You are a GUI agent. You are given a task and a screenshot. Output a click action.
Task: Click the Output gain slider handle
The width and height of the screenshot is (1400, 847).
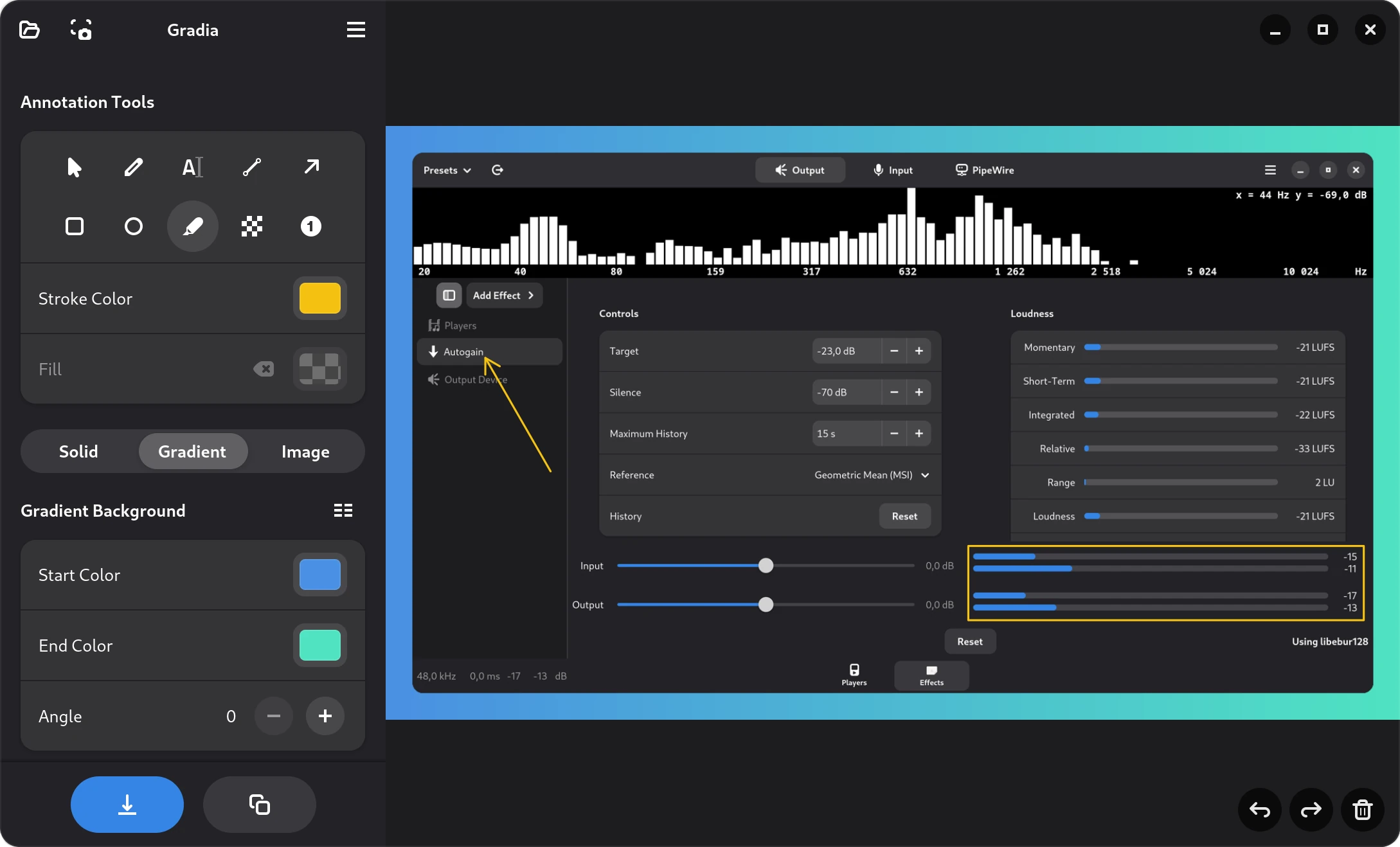click(x=766, y=605)
